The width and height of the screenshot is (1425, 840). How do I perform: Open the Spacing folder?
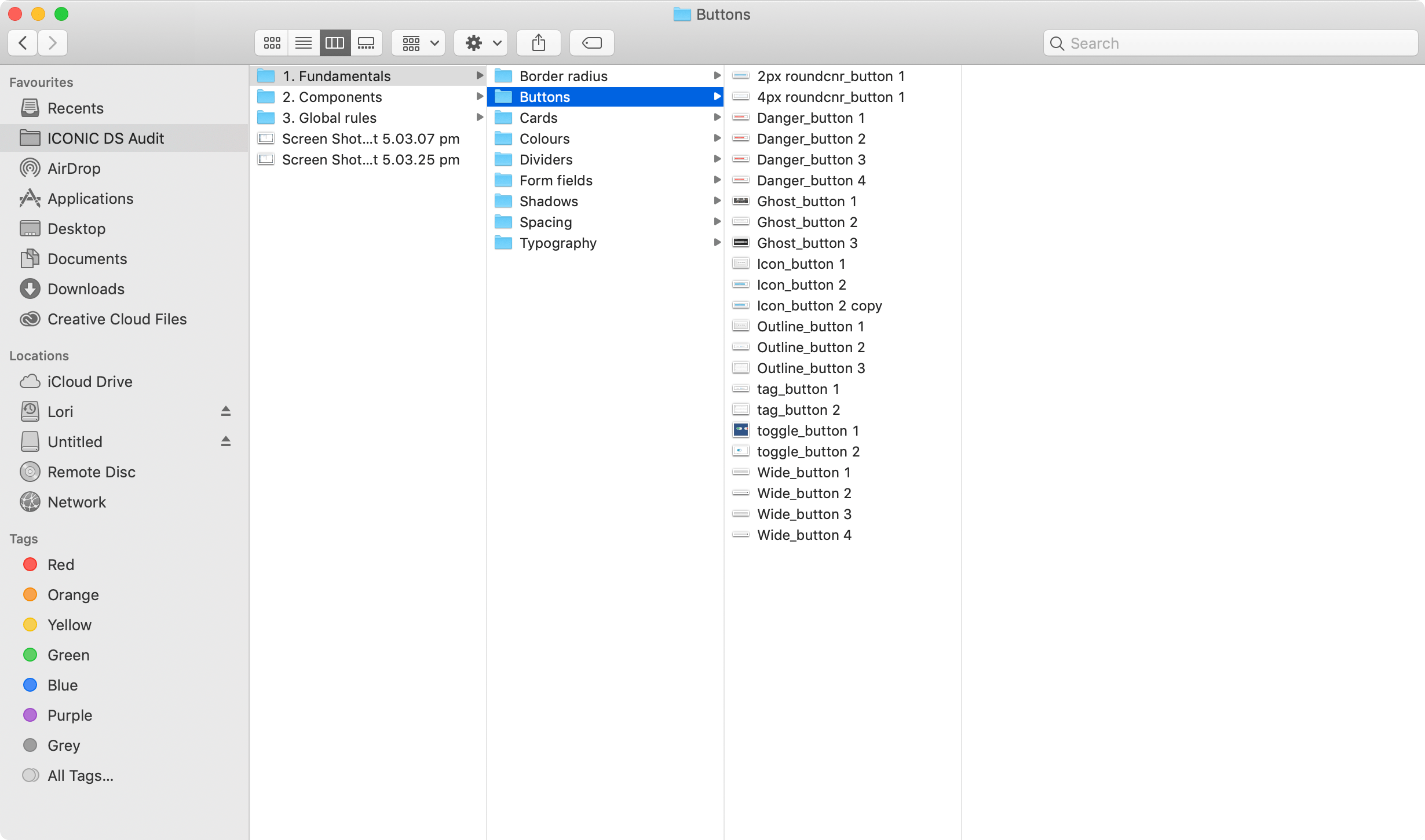coord(605,222)
